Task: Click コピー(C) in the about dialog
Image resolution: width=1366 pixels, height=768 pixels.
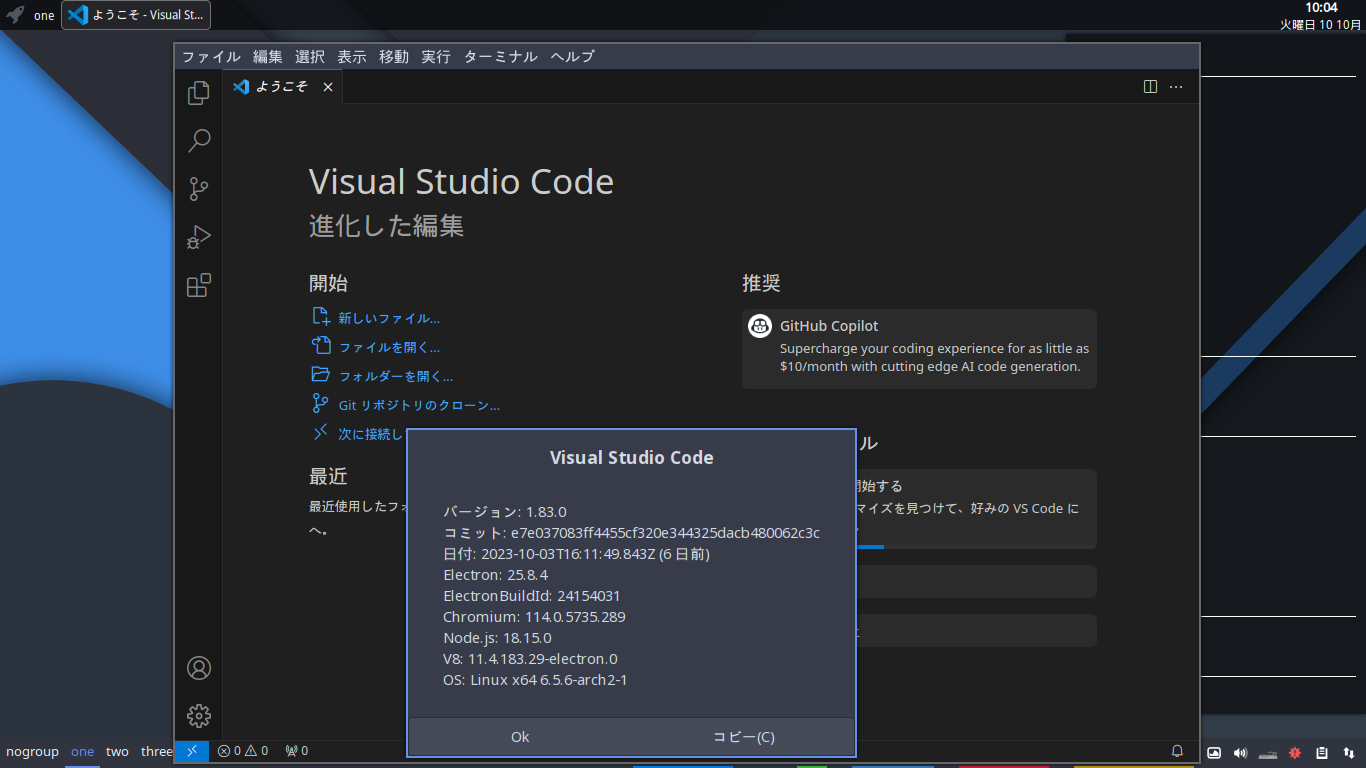Action: (743, 737)
